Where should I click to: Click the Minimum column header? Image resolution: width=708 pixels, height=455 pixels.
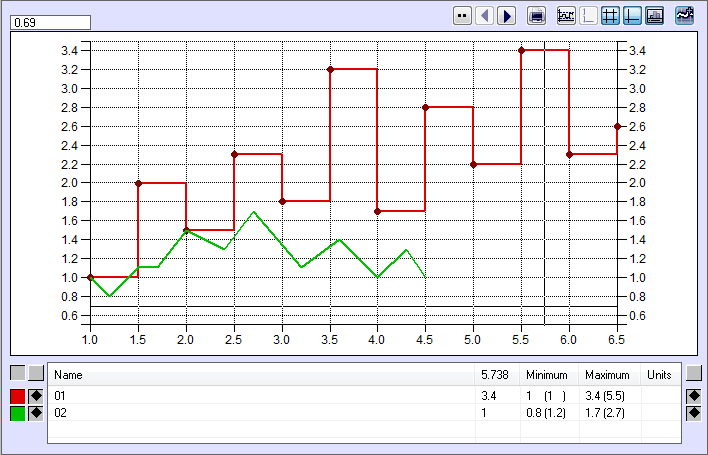point(547,375)
